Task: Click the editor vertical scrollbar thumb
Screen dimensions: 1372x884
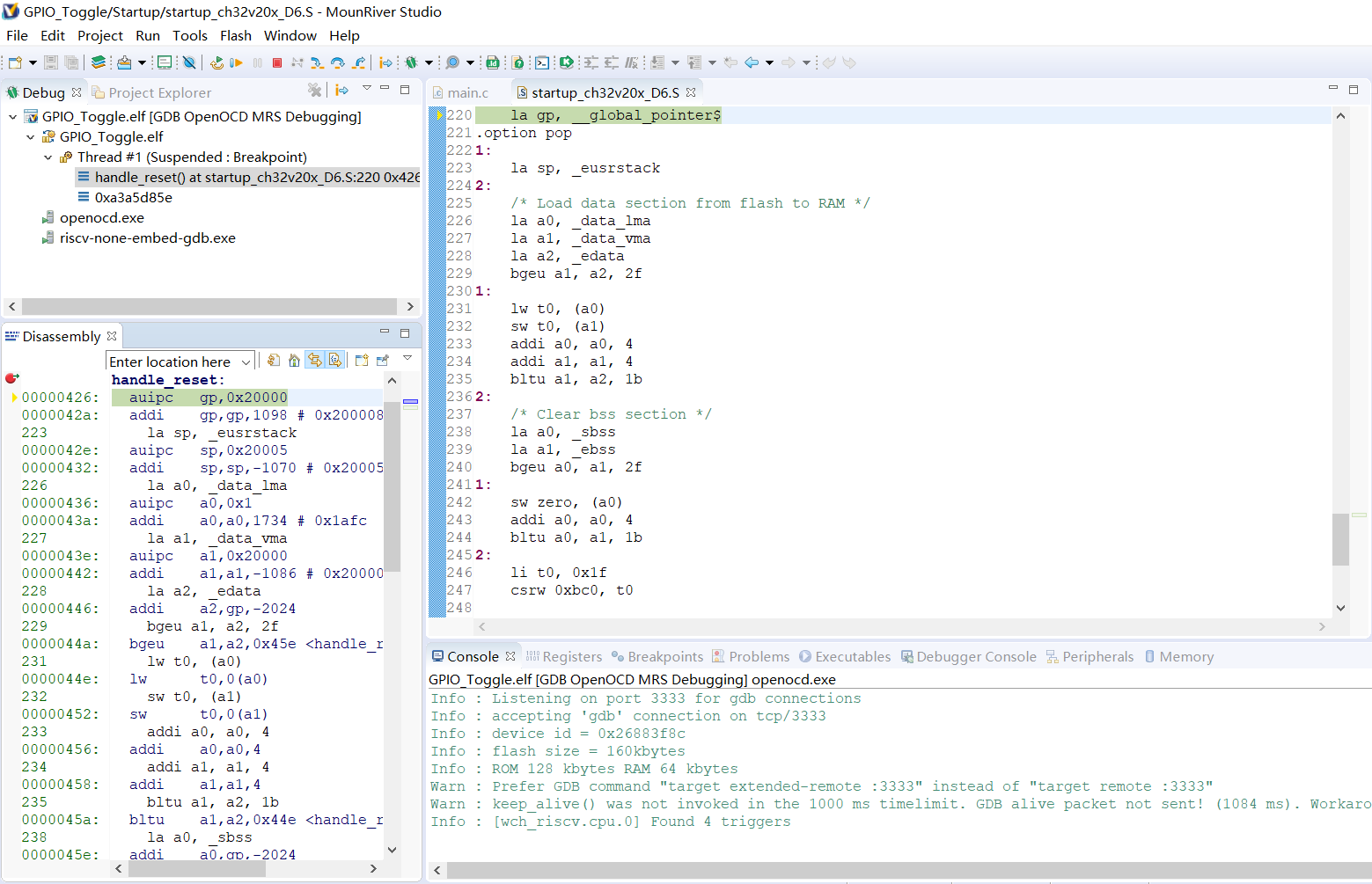Action: click(x=1340, y=538)
